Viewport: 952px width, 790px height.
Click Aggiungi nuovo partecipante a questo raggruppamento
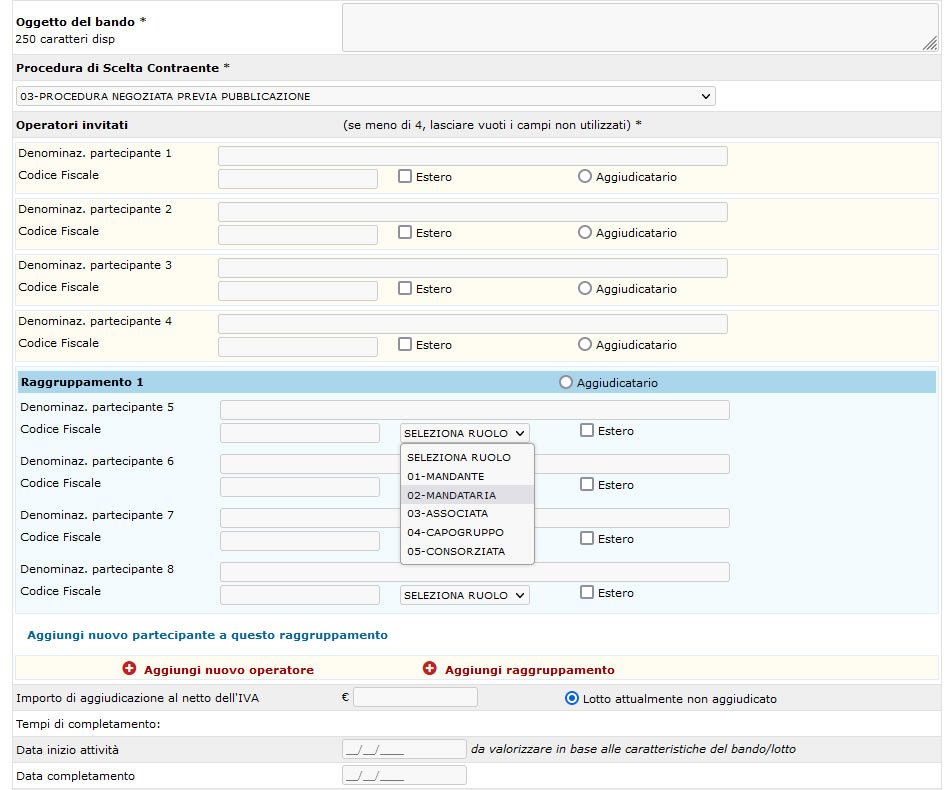pos(207,635)
